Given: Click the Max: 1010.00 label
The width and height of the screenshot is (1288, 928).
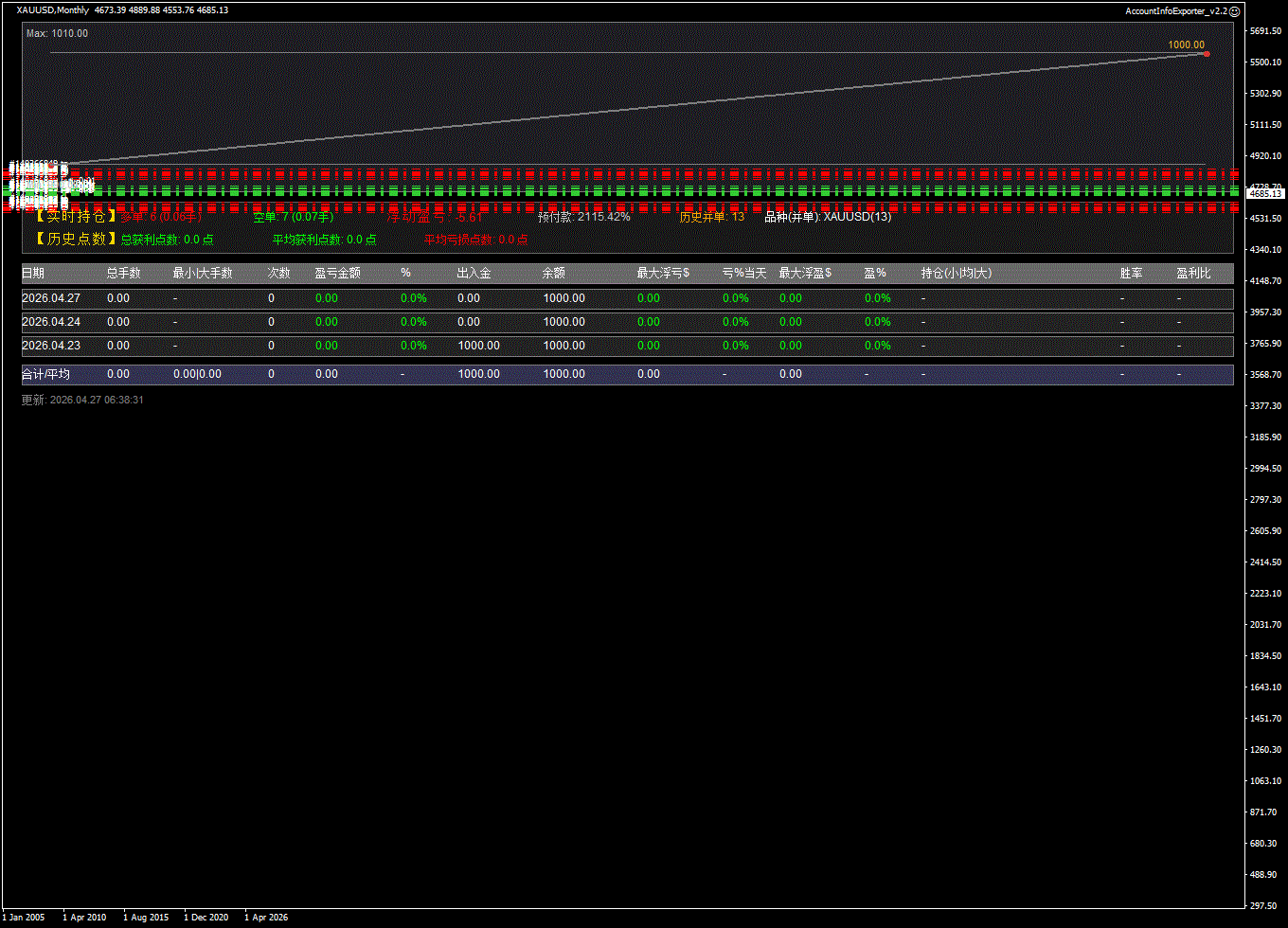Looking at the screenshot, I should click(x=57, y=33).
